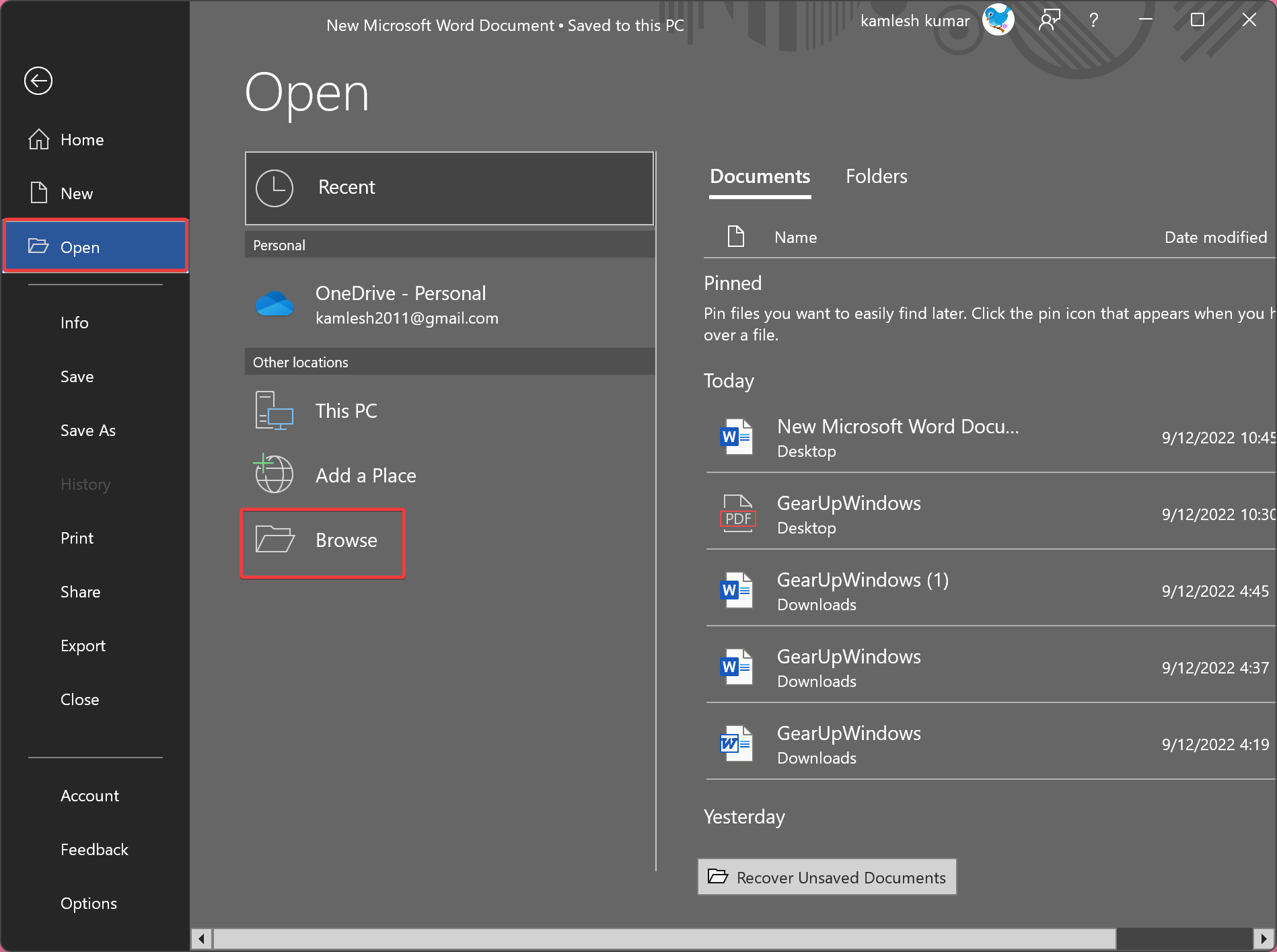Click the New Microsoft Word Docu... file name
This screenshot has width=1277, height=952.
tap(898, 426)
